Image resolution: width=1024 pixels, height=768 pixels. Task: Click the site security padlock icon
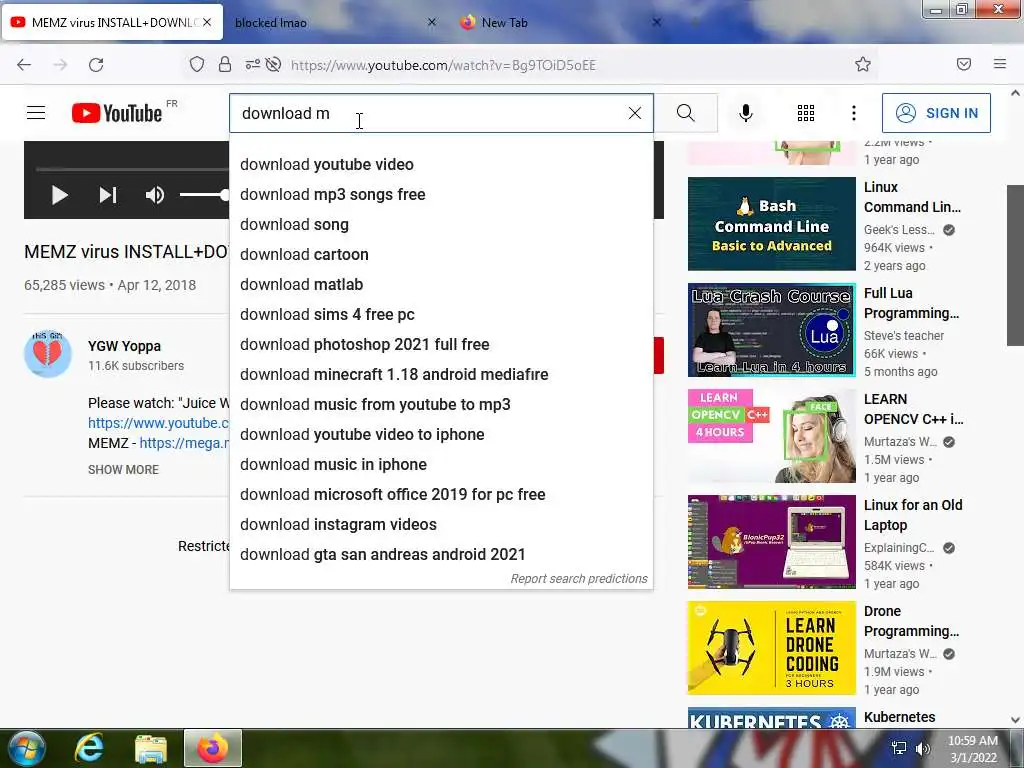[225, 64]
